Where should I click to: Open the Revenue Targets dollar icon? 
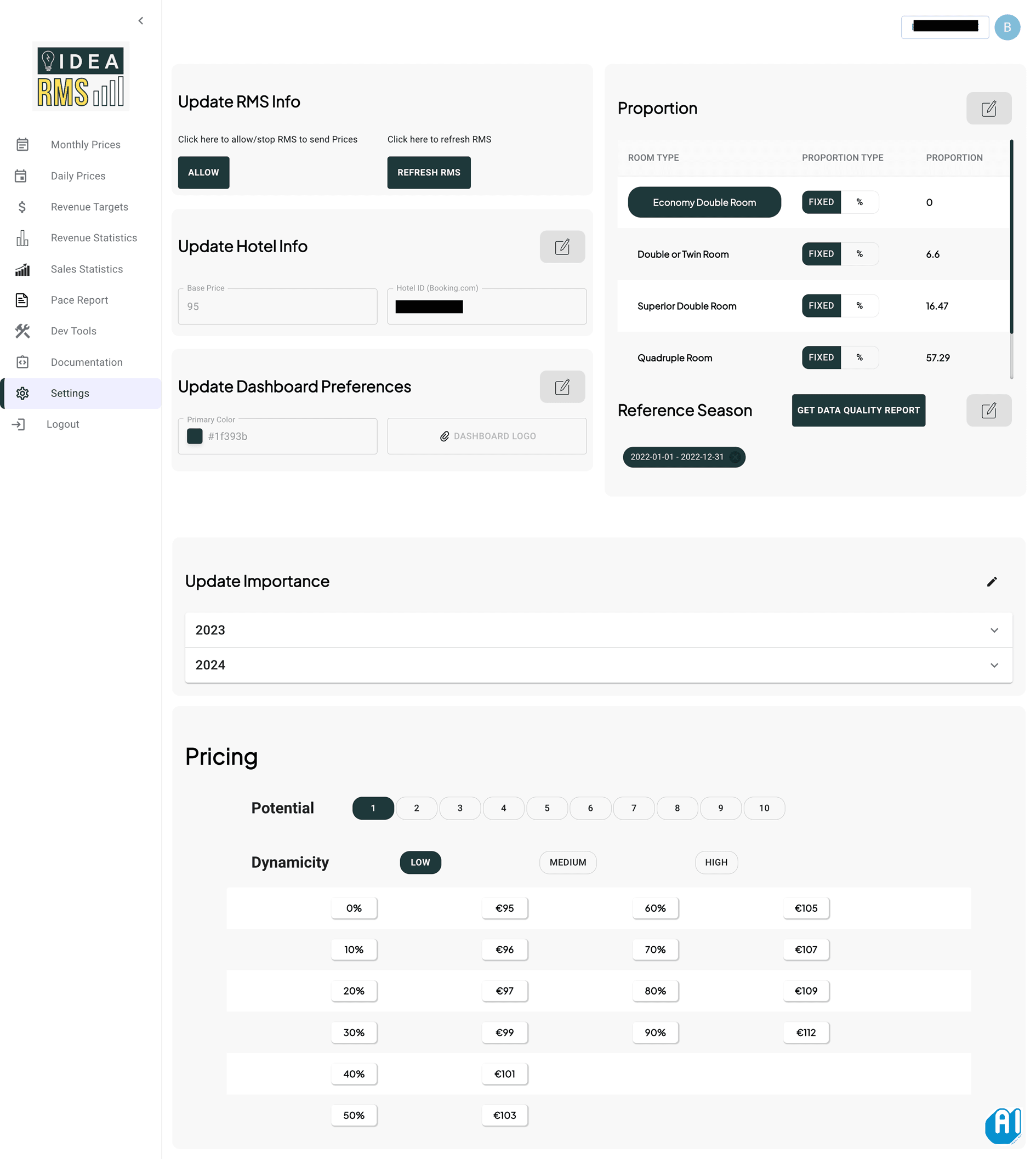pos(23,207)
